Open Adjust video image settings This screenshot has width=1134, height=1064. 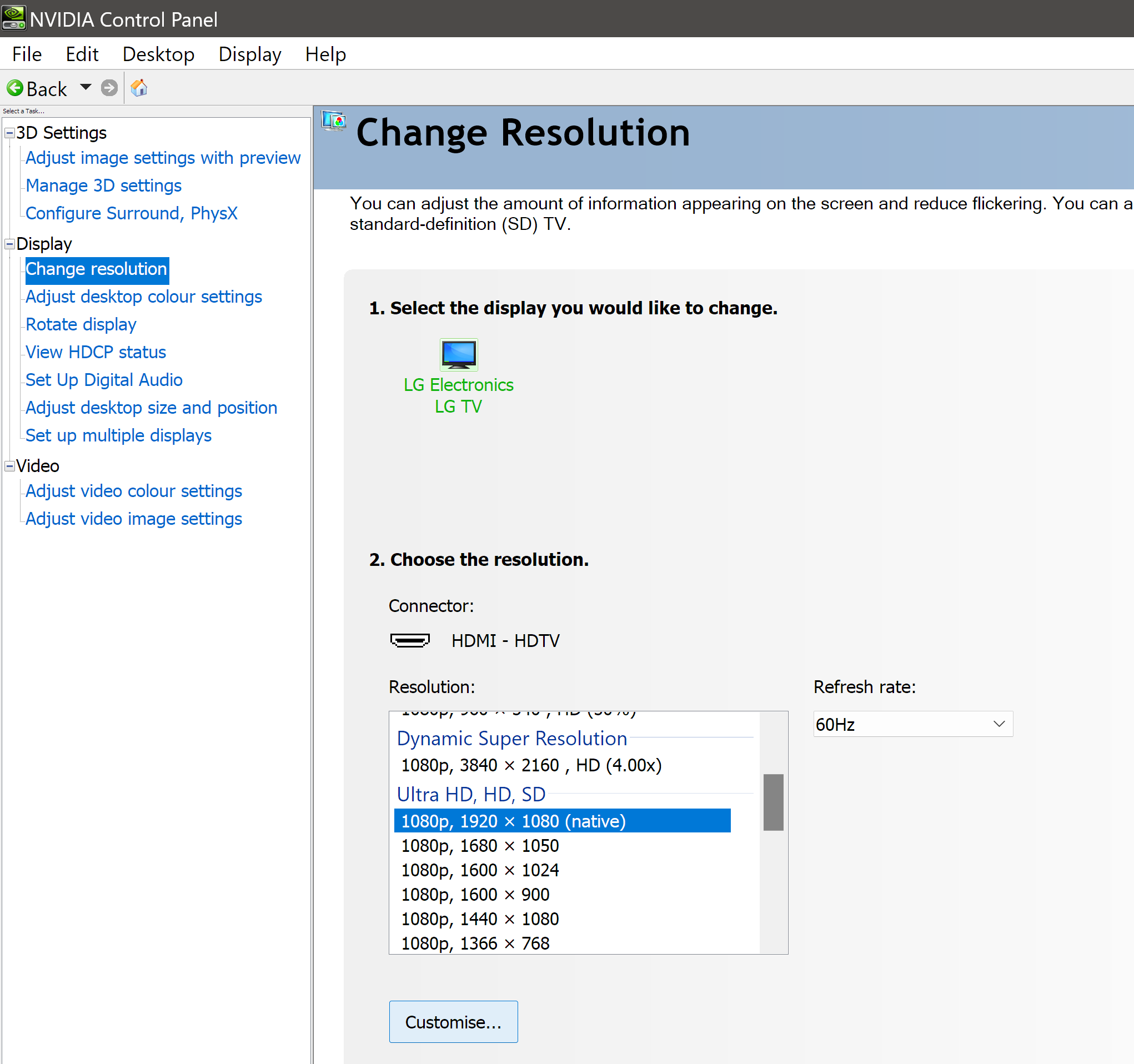(x=133, y=519)
